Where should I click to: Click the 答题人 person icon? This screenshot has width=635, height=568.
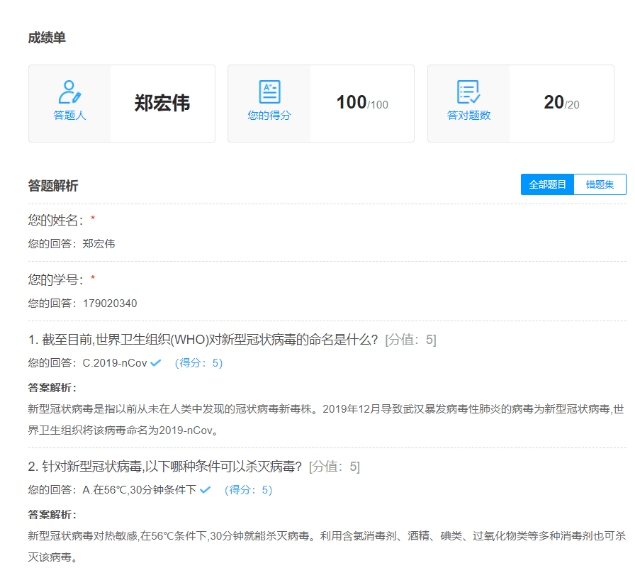(69, 93)
